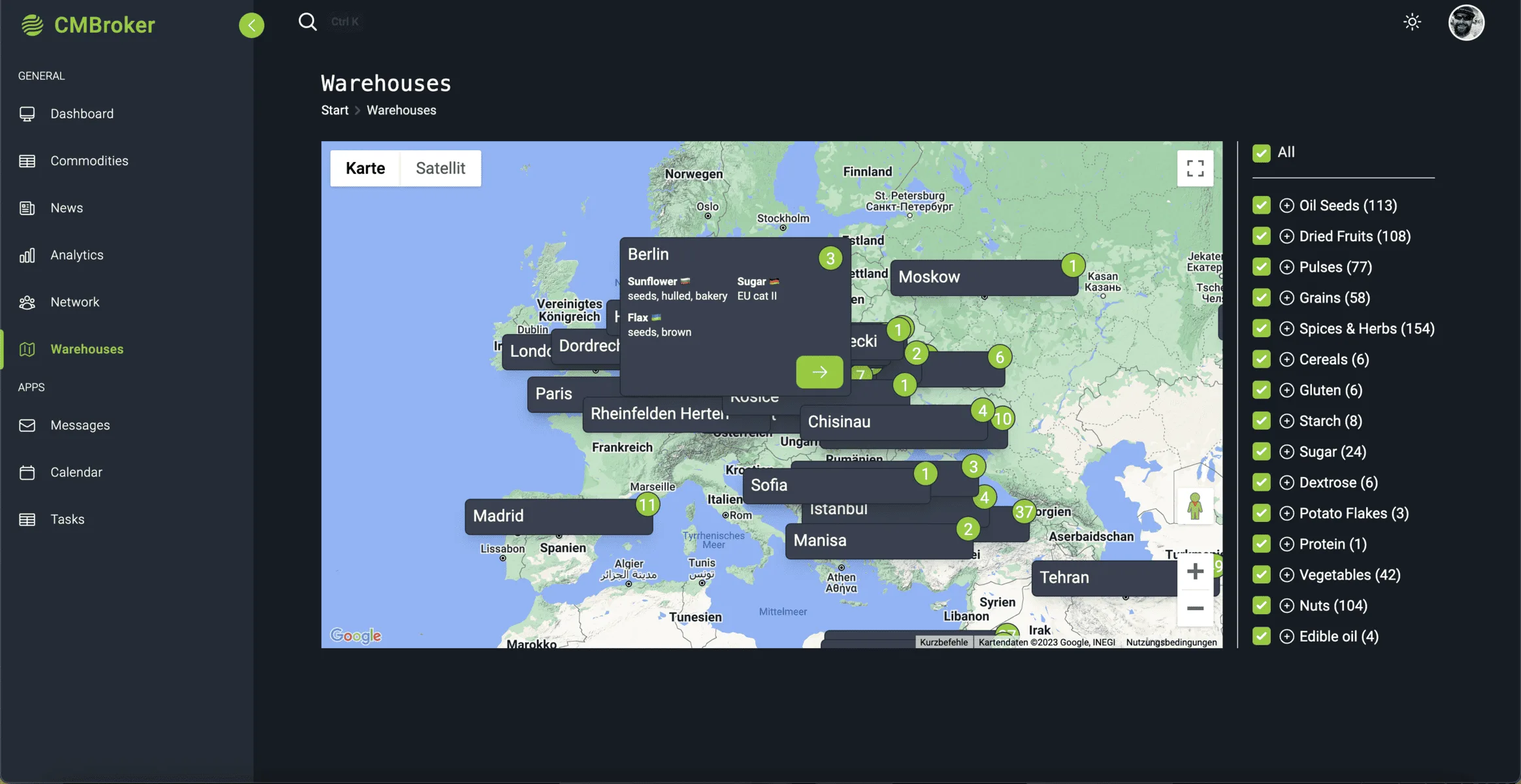The width and height of the screenshot is (1521, 784).
Task: Go to Start breadcrumb link
Action: tap(335, 110)
